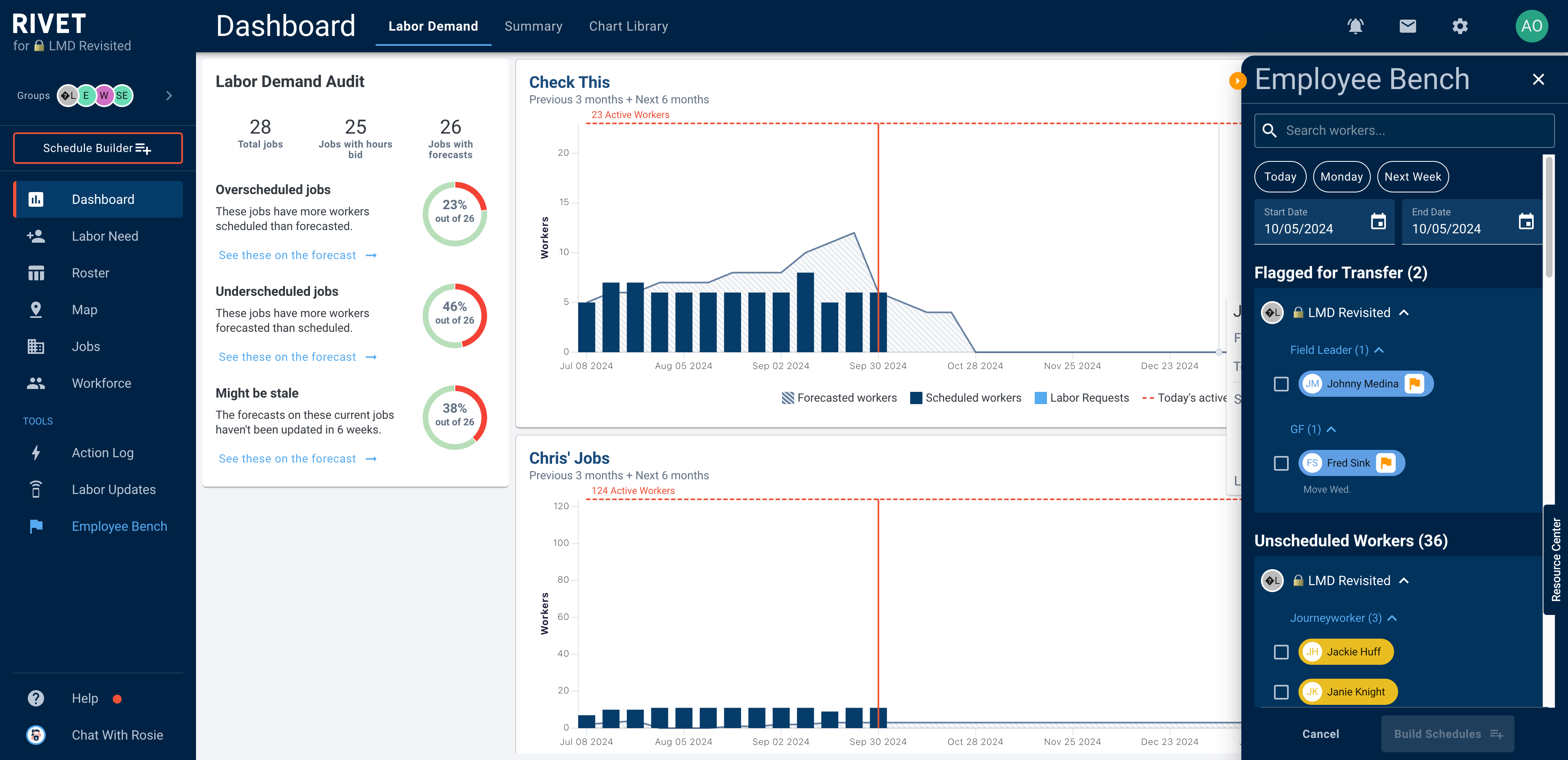Open the Resource Center side tab

click(x=1556, y=560)
